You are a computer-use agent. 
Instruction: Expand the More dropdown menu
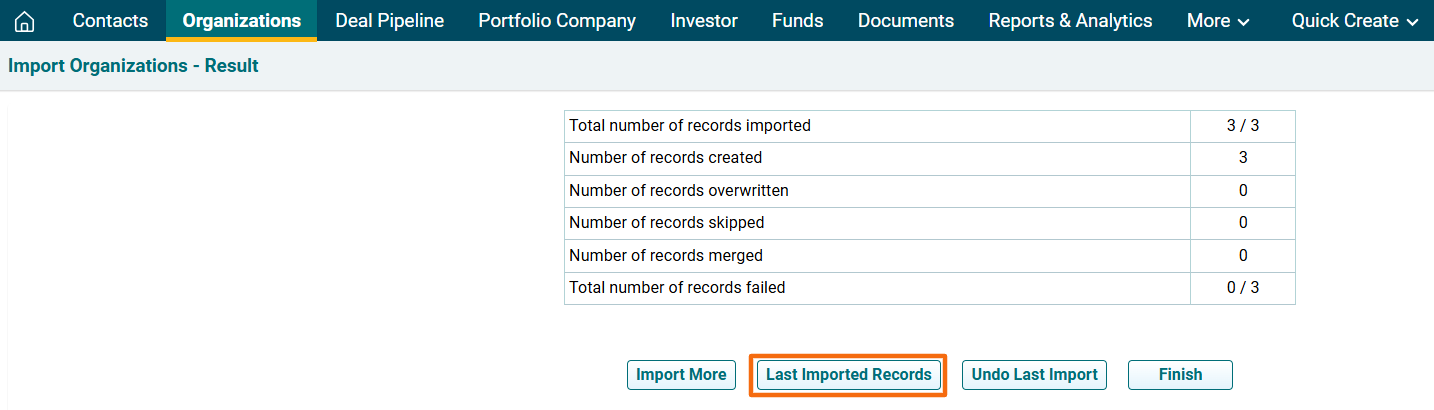point(1217,21)
